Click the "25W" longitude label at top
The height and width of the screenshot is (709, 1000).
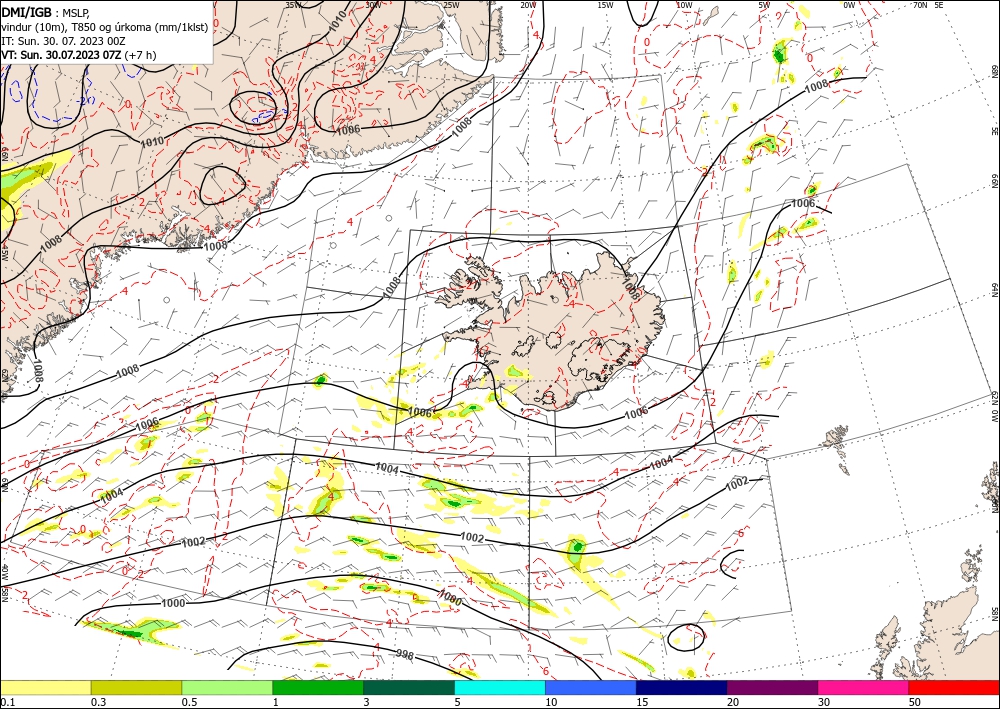point(451,5)
